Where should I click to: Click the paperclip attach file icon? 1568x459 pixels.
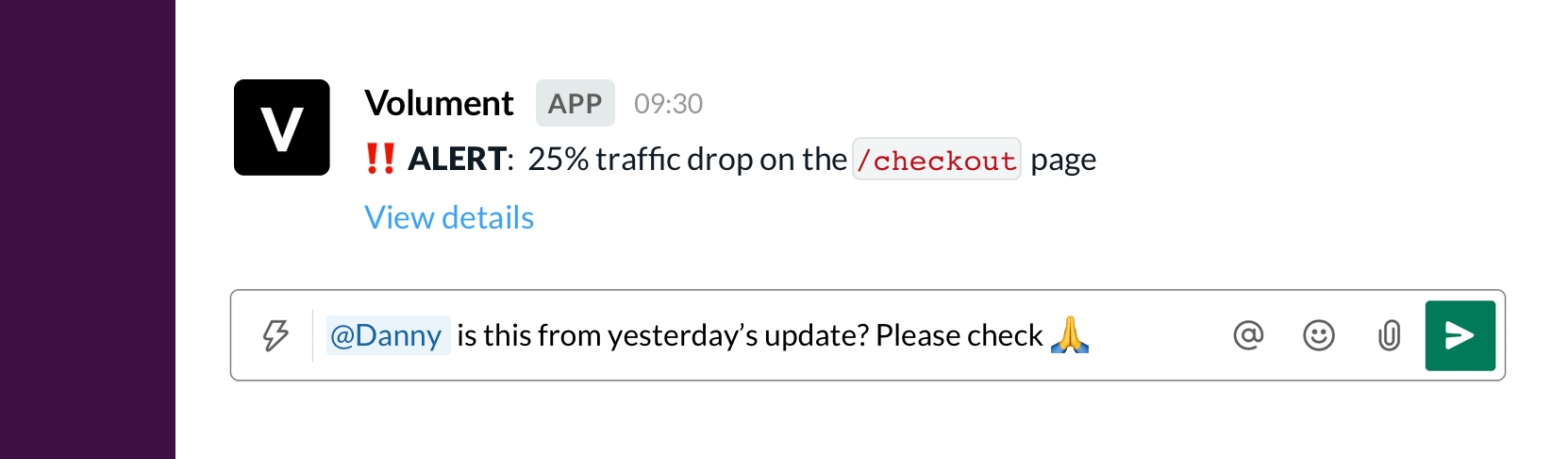1389,335
